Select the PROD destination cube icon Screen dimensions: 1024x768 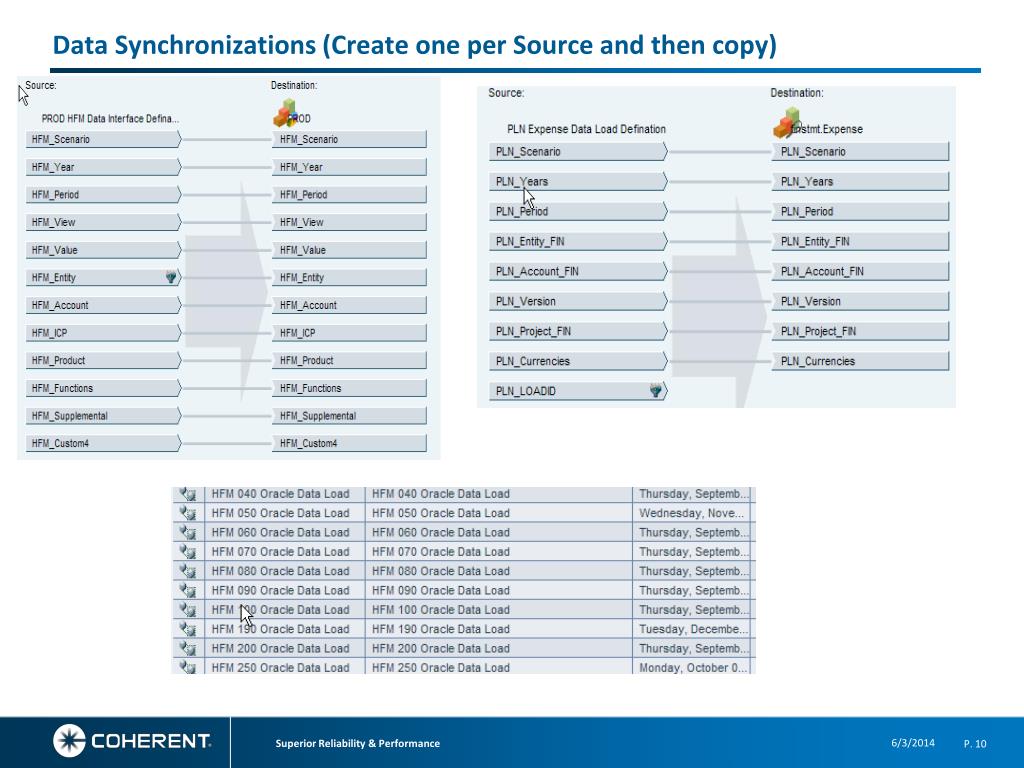pyautogui.click(x=285, y=114)
